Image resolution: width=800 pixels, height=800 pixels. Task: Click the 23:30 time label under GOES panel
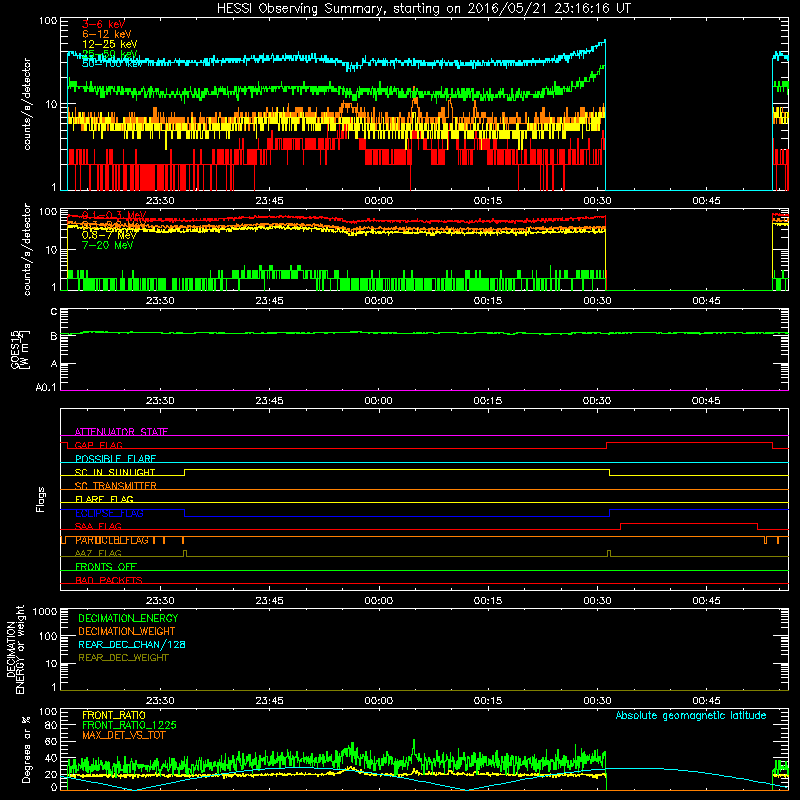coord(160,401)
